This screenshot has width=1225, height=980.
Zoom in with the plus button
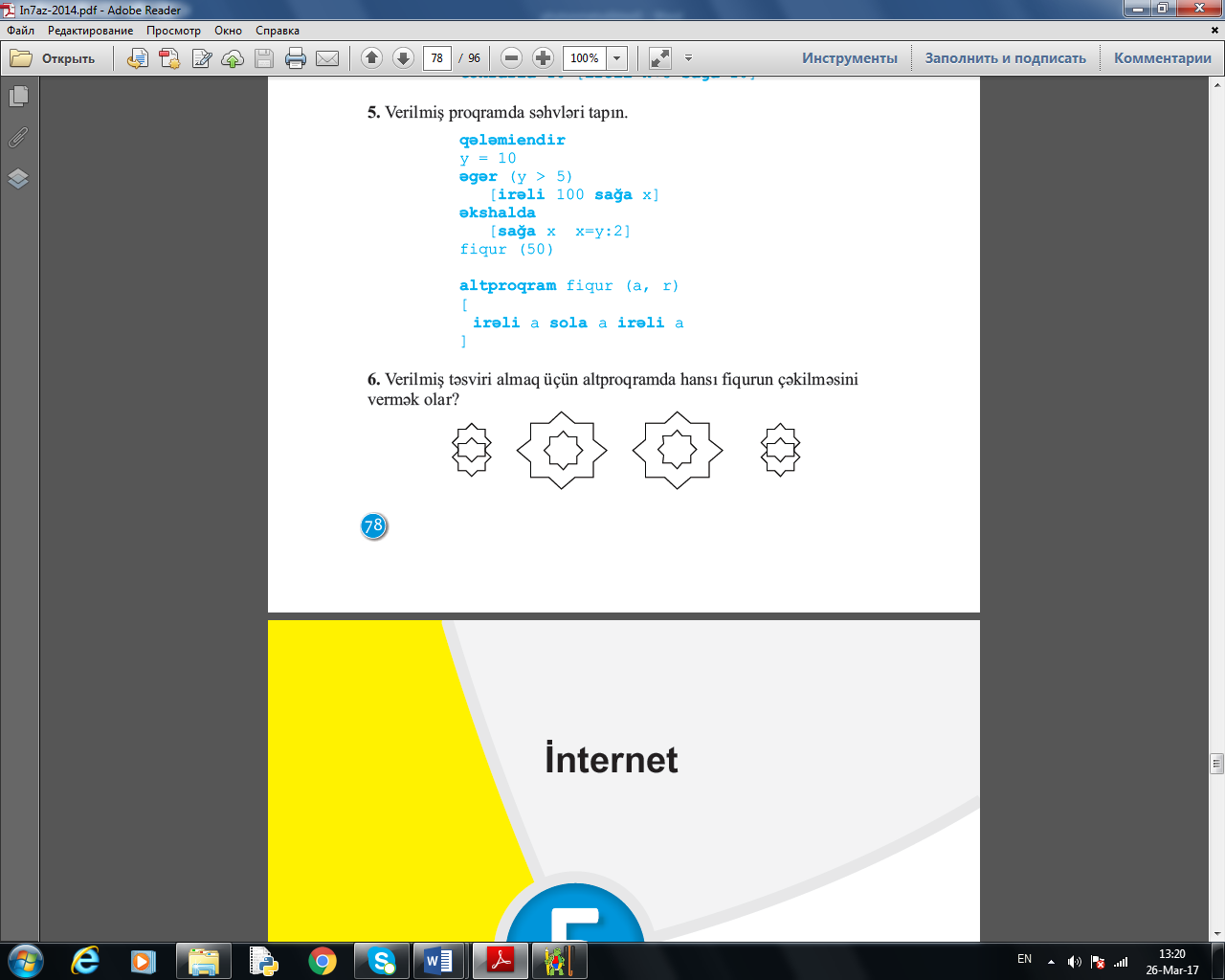(x=543, y=58)
